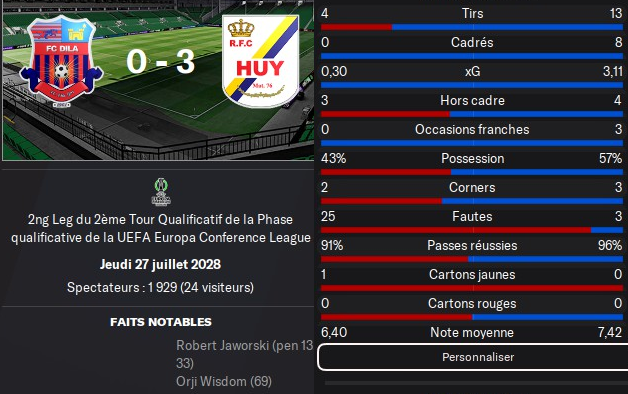Image resolution: width=628 pixels, height=394 pixels.
Task: Open Orji Wisdom's player profile
Action: [x=211, y=382]
